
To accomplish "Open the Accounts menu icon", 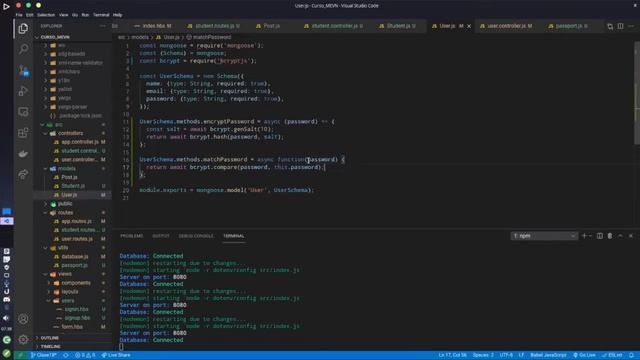I will click(x=23, y=319).
